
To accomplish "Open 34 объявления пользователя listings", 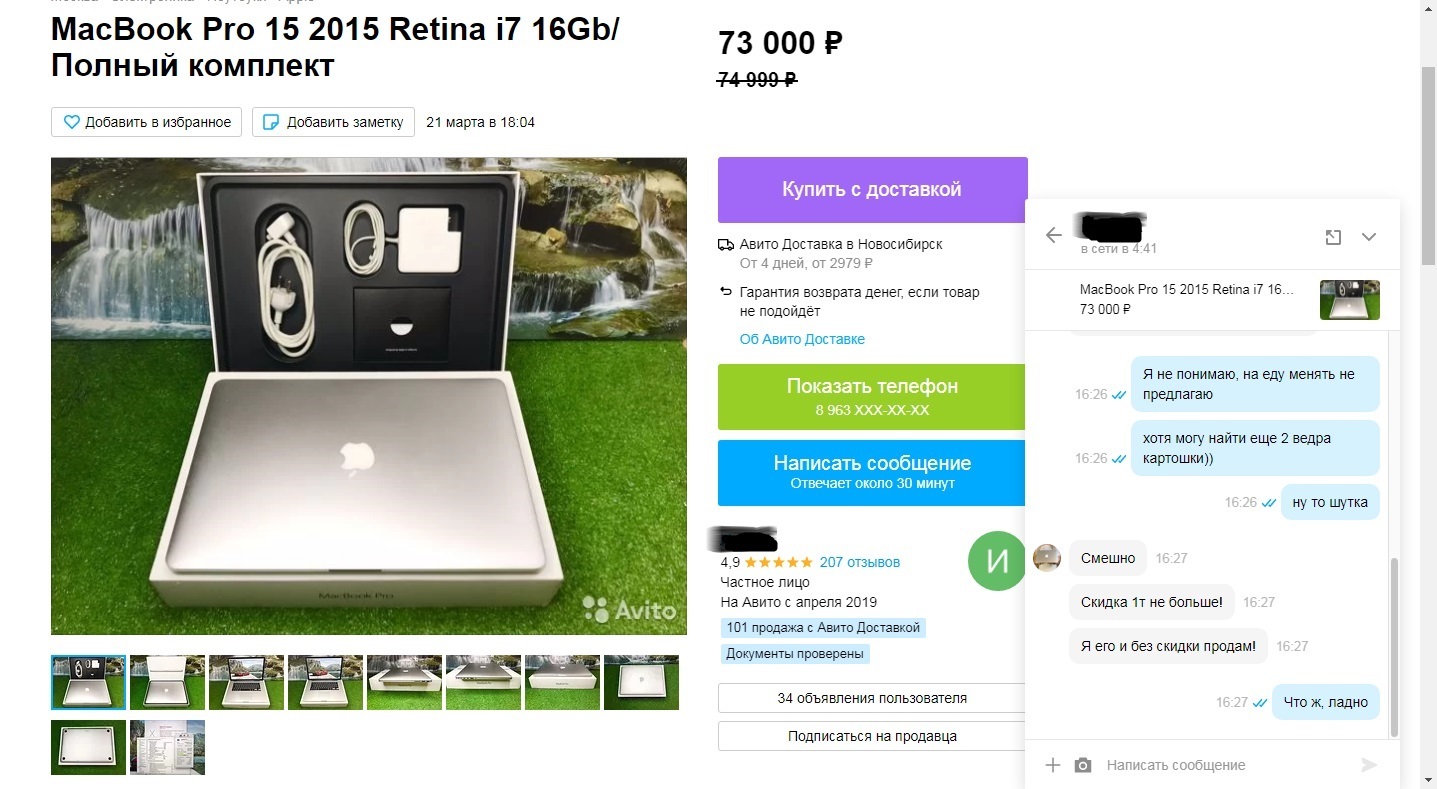I will tap(872, 698).
